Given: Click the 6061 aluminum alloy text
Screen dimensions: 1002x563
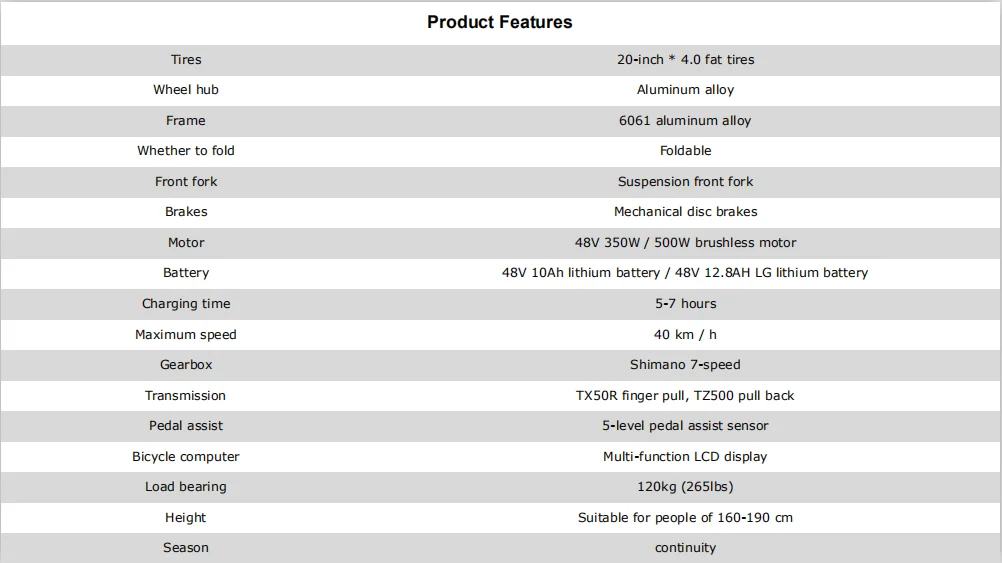Looking at the screenshot, I should [685, 121].
